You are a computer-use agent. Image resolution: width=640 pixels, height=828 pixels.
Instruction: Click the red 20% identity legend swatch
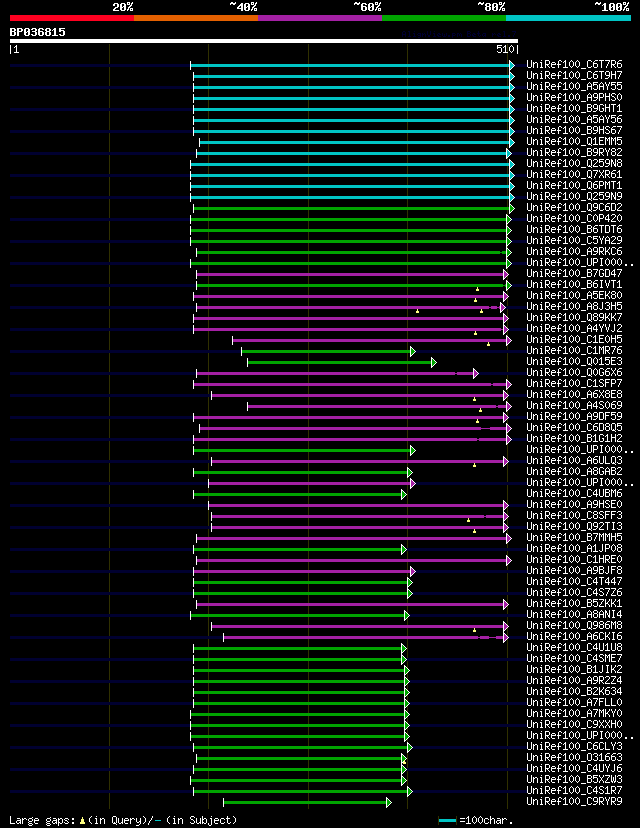[72, 18]
